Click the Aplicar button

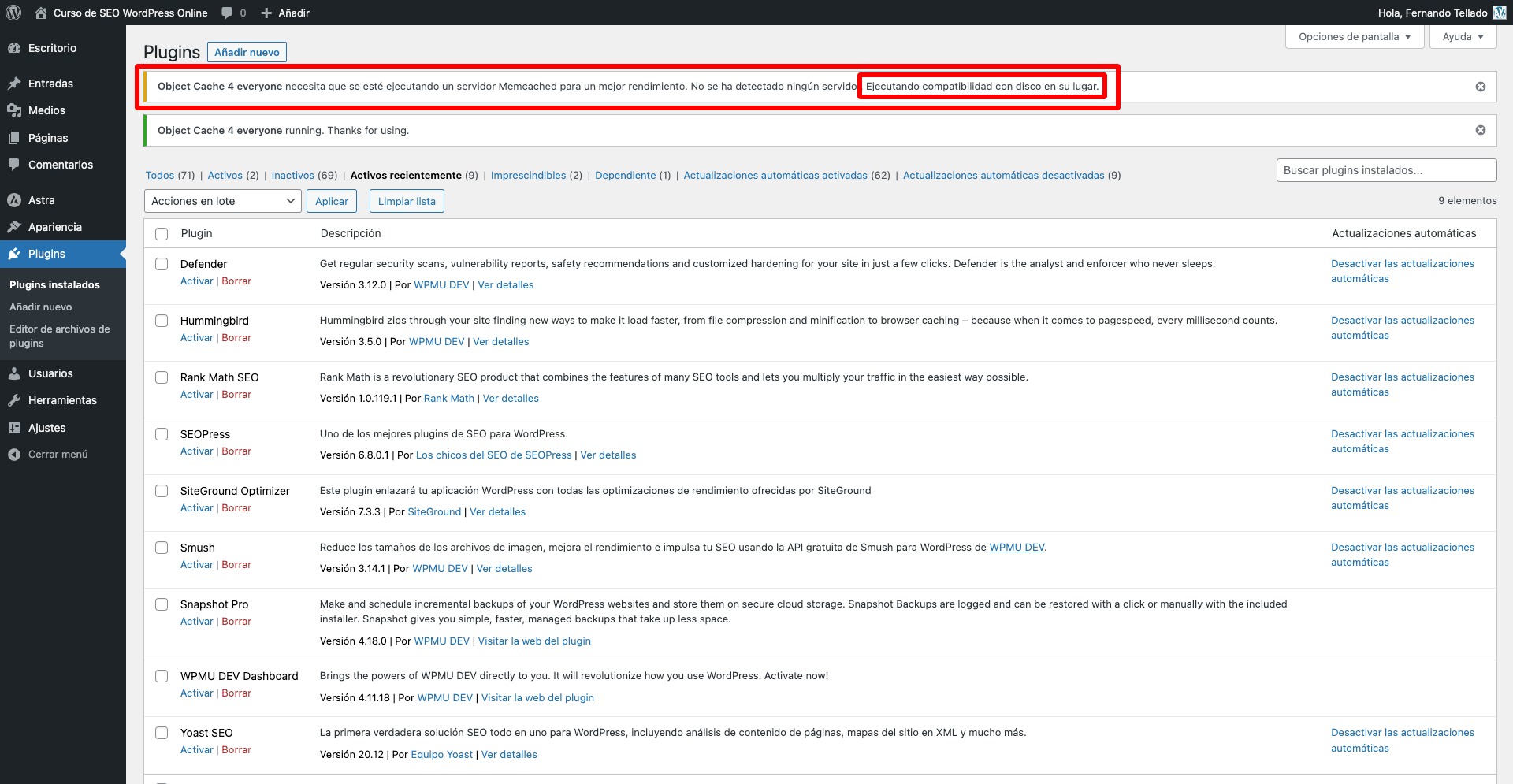(x=332, y=201)
